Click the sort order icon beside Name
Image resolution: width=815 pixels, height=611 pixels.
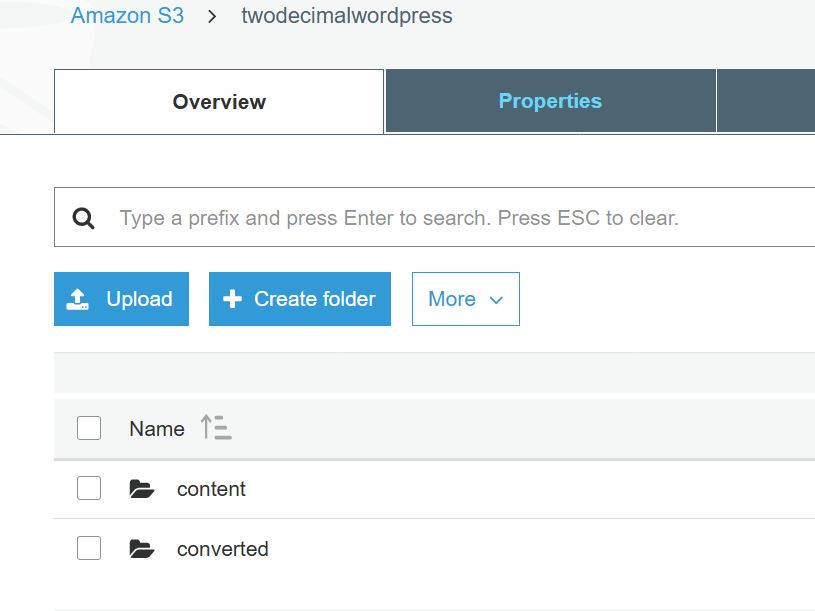pos(215,428)
